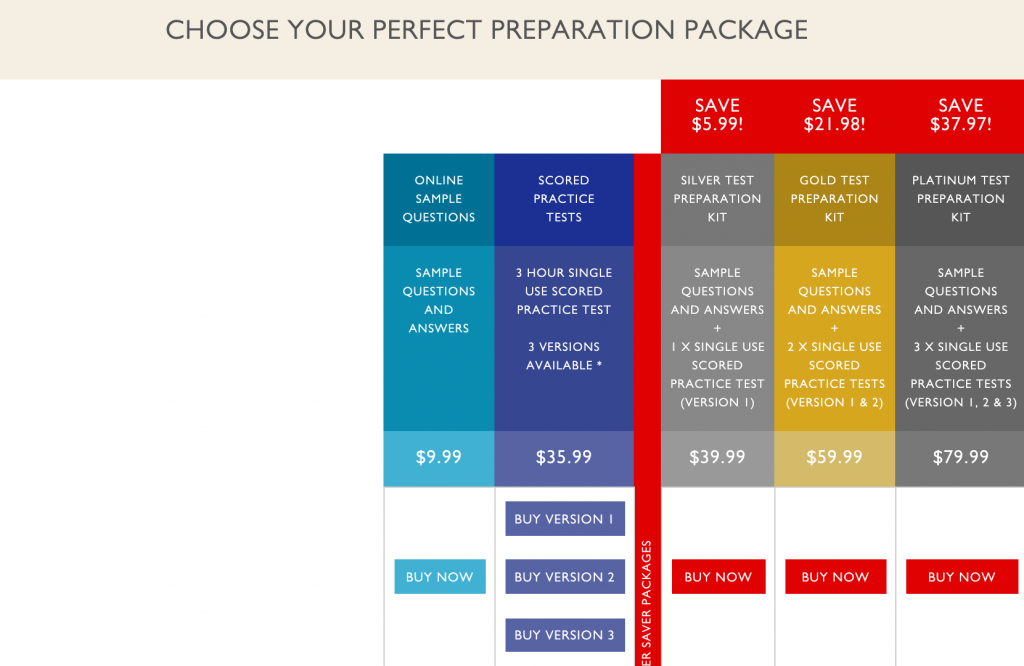Click the Online Sample Questions header
This screenshot has width=1024, height=666.
[439, 199]
